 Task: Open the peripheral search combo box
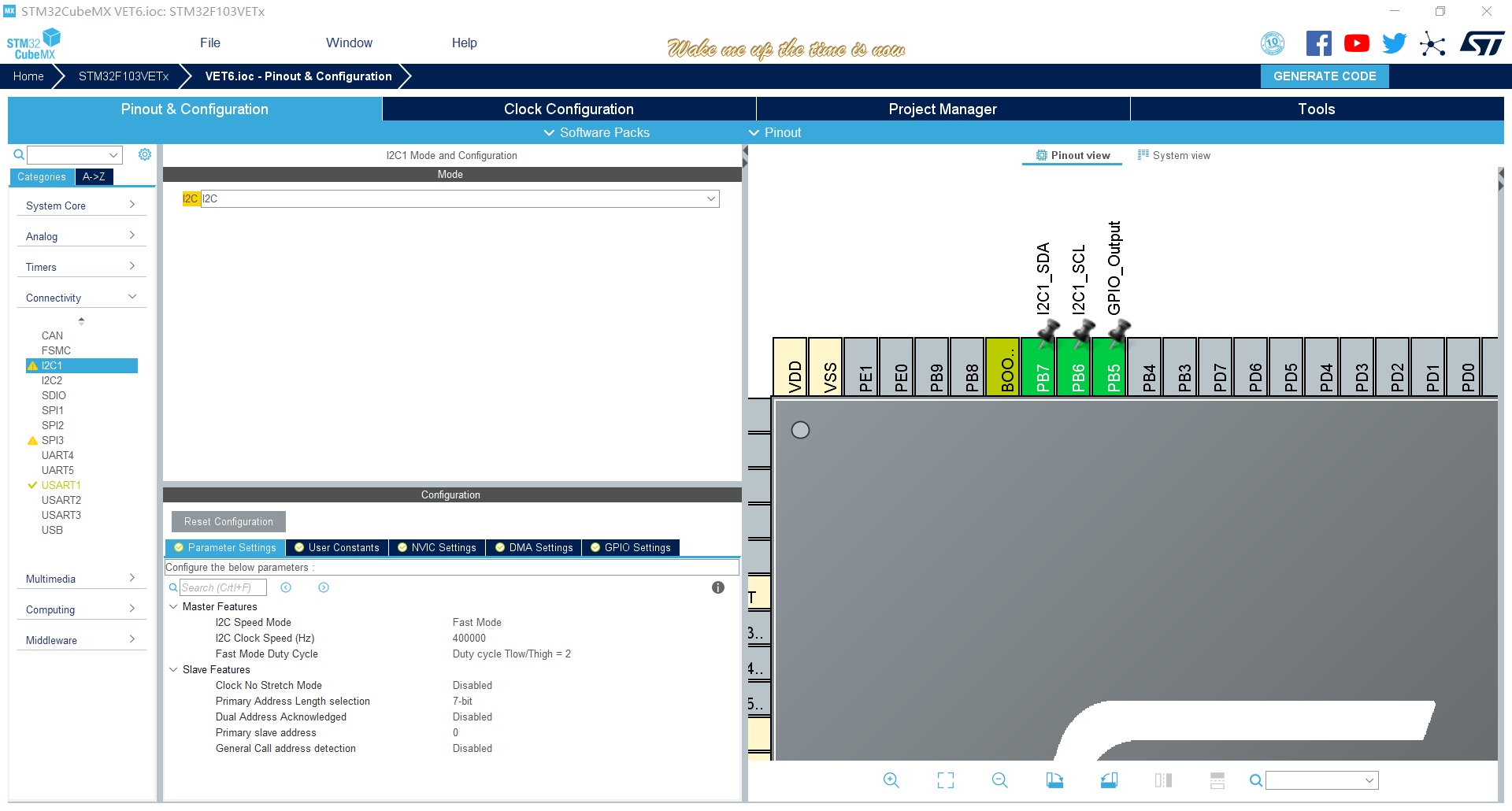pos(75,154)
